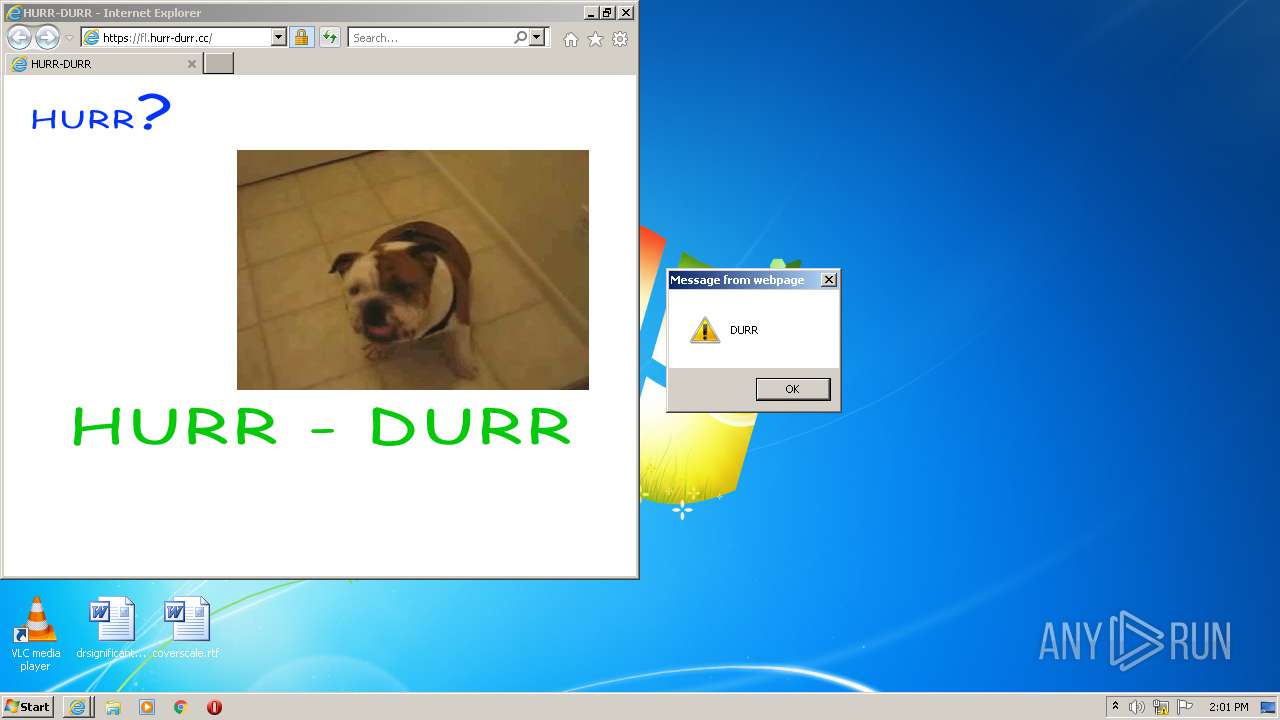Click the Internet Explorer forward arrow button

coord(47,38)
